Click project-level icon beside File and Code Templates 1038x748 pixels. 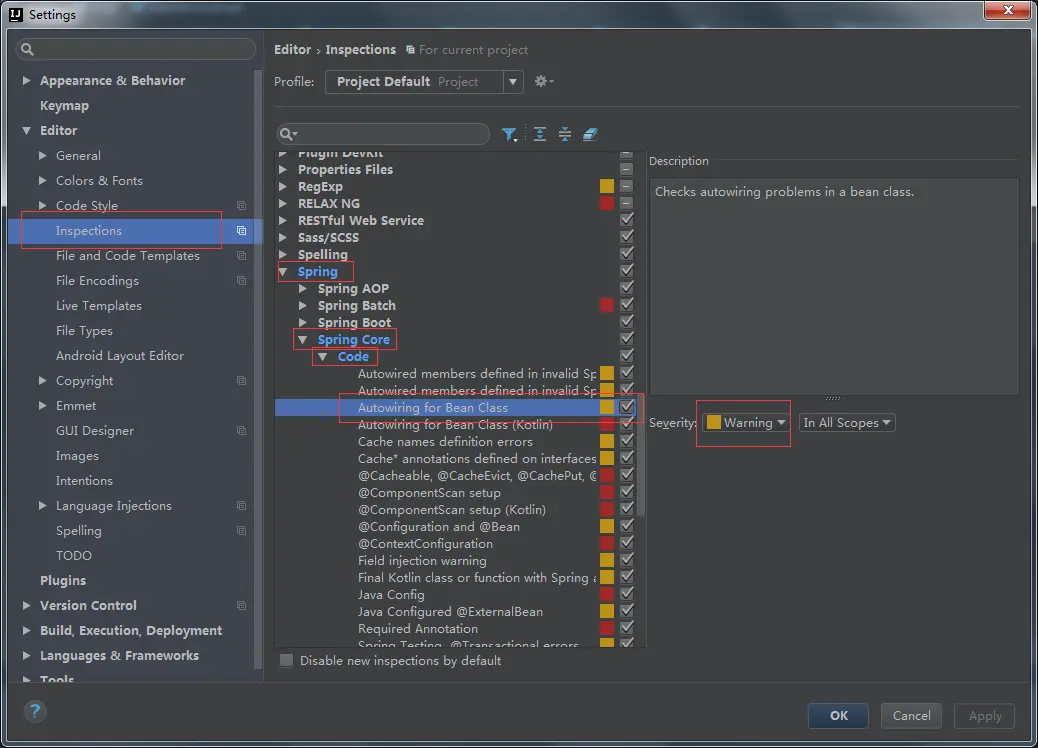(x=242, y=256)
